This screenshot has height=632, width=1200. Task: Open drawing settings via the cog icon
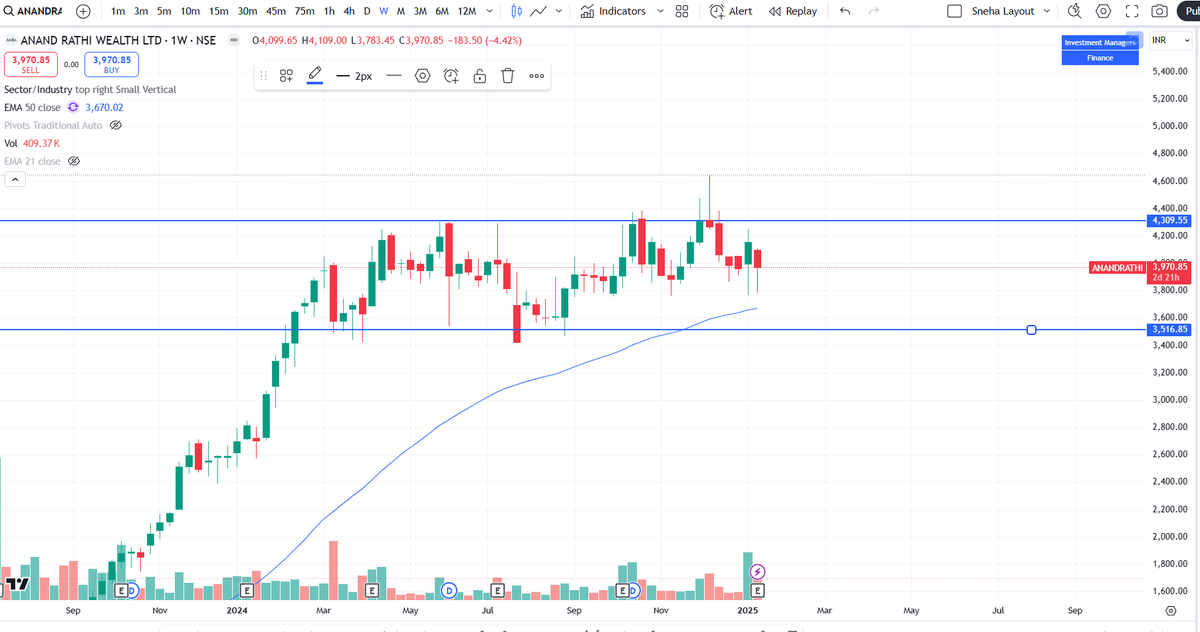(423, 75)
